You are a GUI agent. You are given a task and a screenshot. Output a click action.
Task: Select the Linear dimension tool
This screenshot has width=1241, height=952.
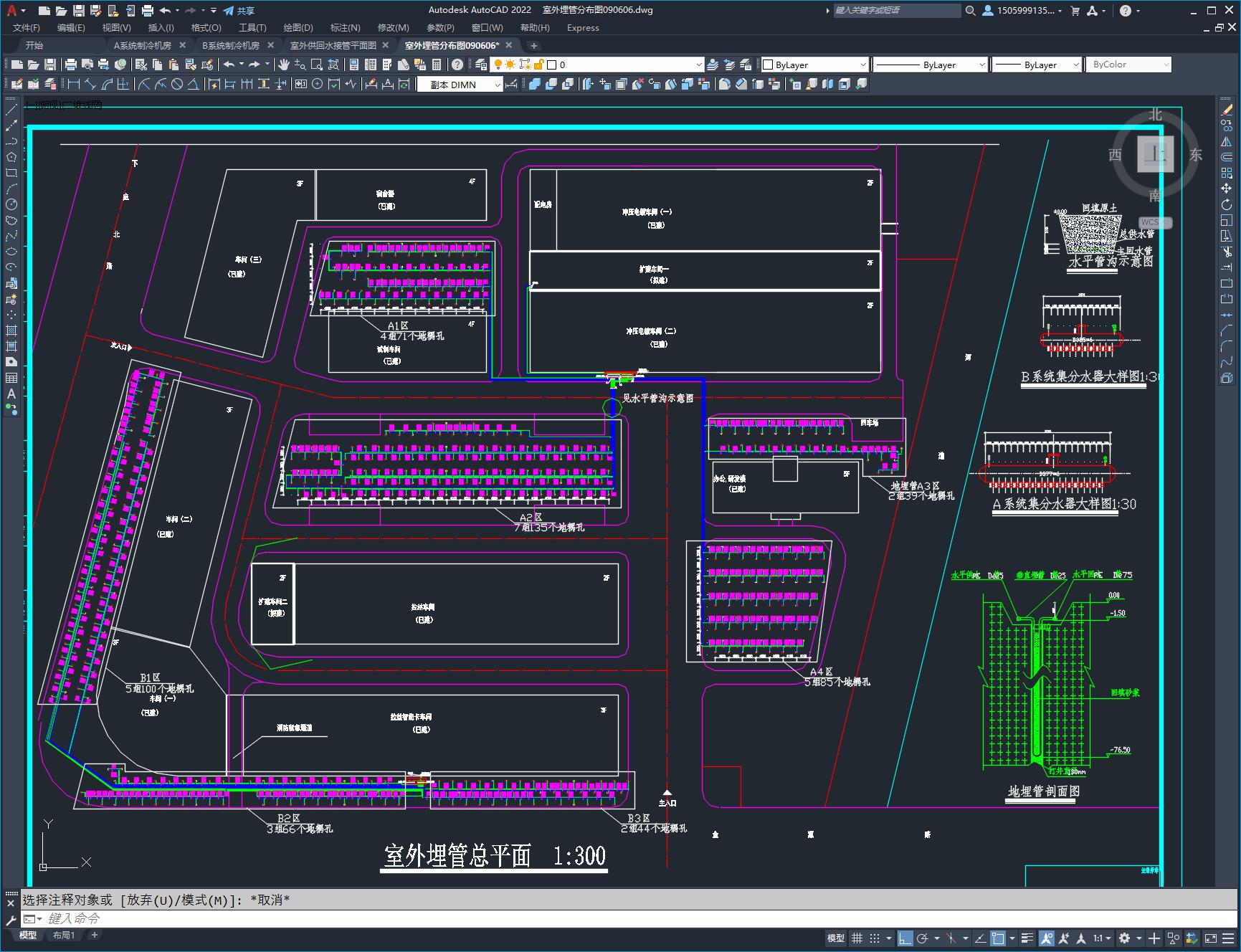[x=74, y=85]
